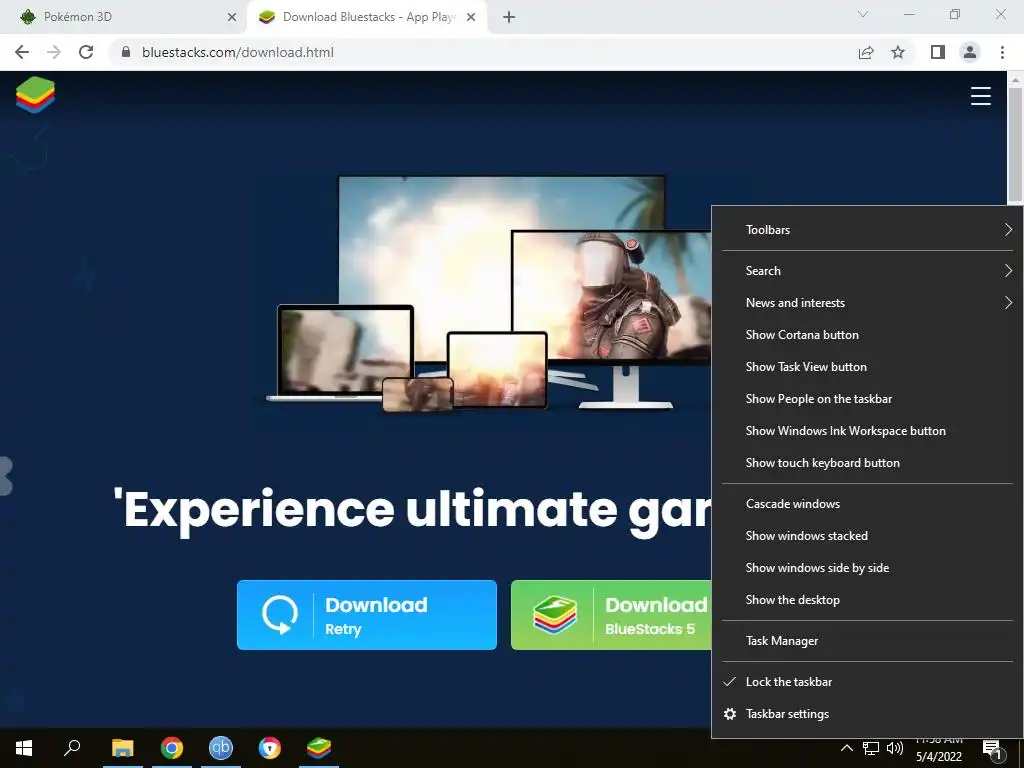1024x768 pixels.
Task: Select Cascade windows
Action: click(x=867, y=504)
